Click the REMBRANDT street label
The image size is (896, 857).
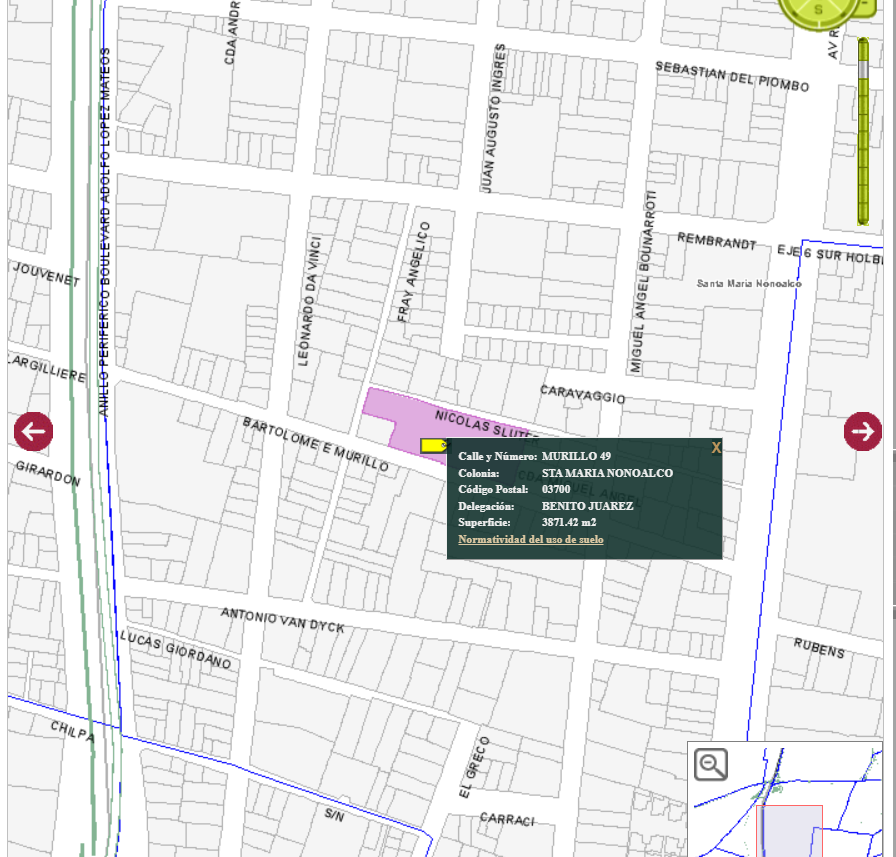click(717, 241)
